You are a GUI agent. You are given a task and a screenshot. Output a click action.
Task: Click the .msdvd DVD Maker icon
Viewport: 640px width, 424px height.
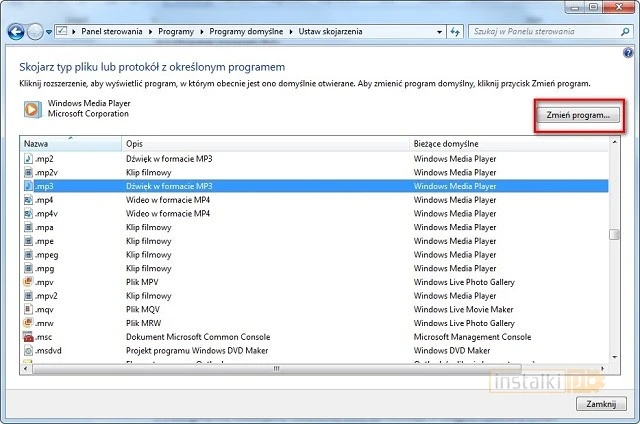(x=28, y=352)
